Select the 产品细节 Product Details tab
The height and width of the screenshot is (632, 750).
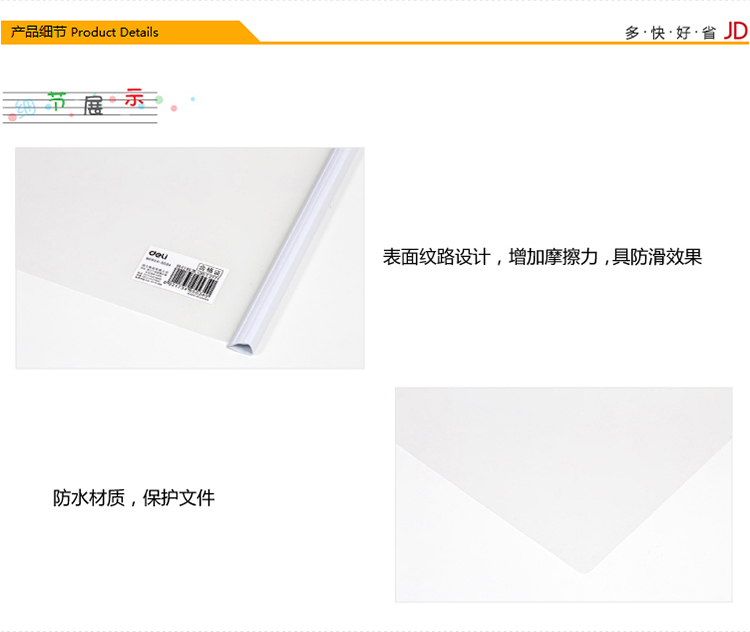85,32
